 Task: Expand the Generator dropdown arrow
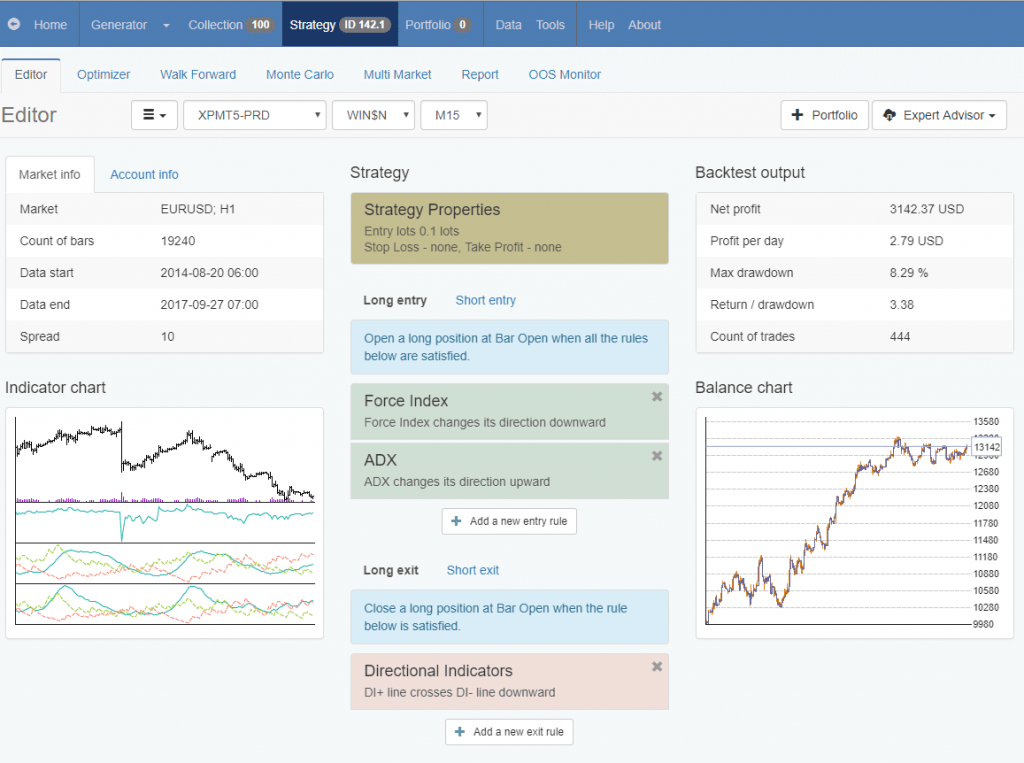(x=166, y=25)
